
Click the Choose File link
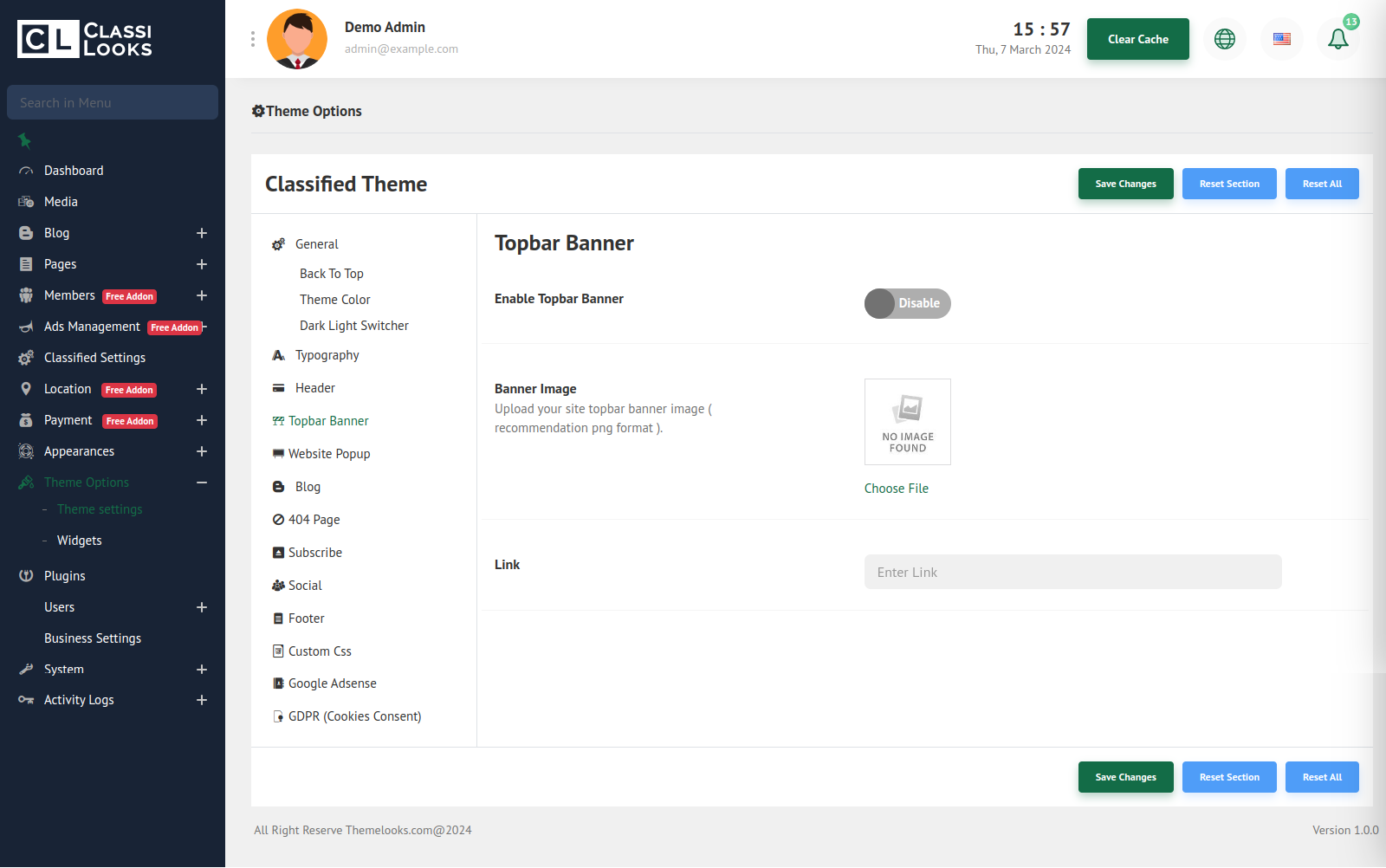pos(896,489)
